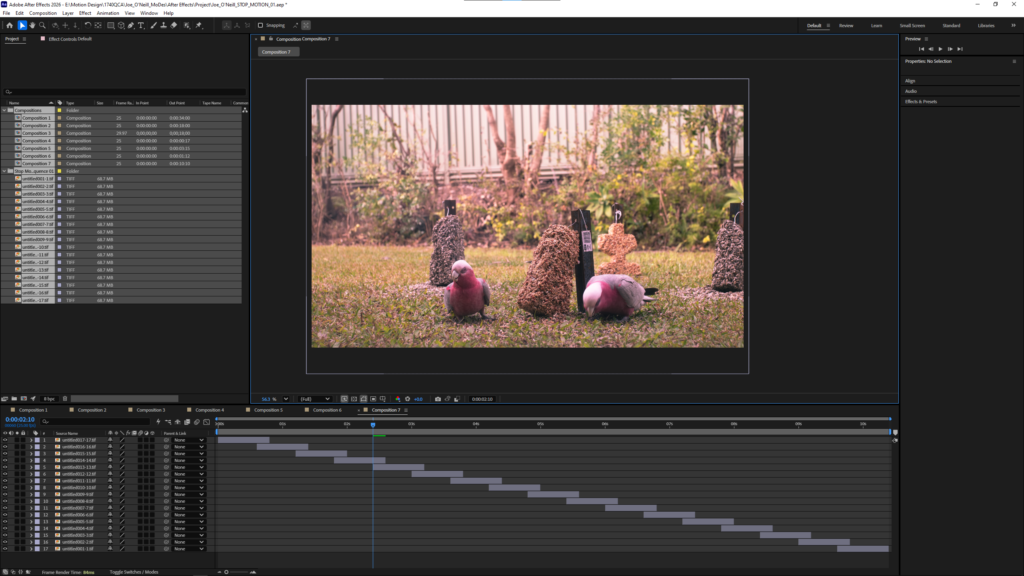Click the timeline zoom slider at bottom
Image resolution: width=1024 pixels, height=576 pixels.
pos(236,572)
